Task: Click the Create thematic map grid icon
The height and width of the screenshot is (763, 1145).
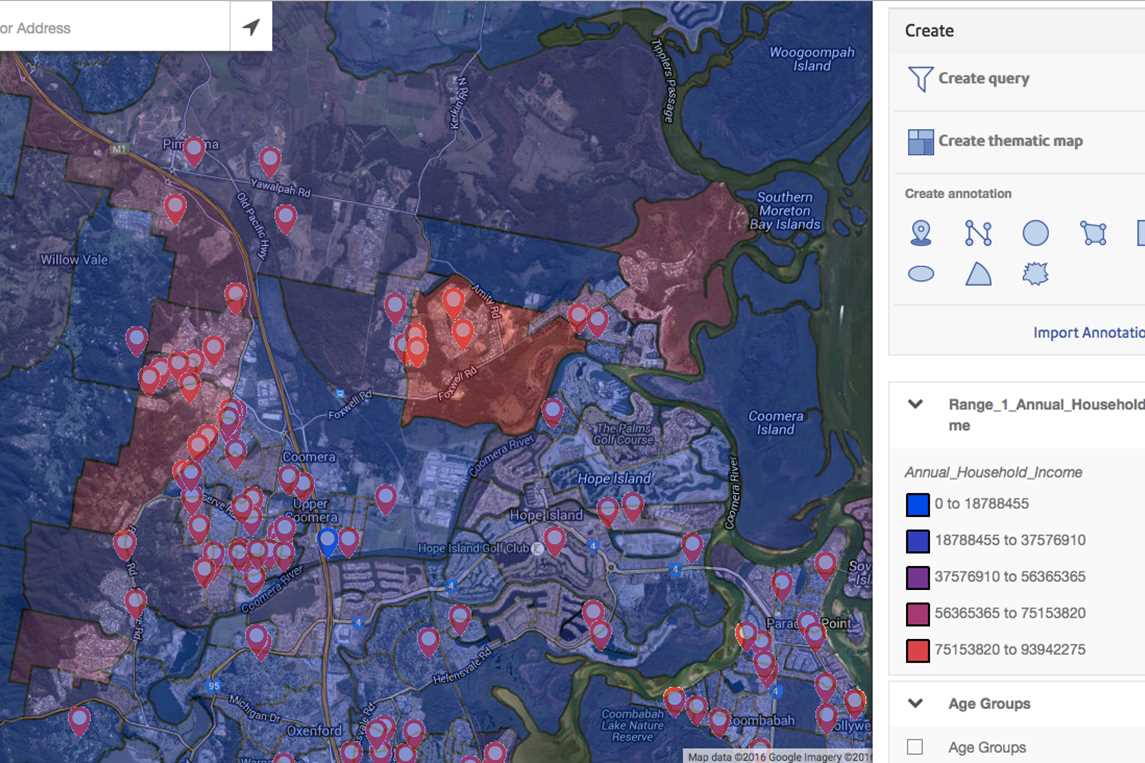Action: pyautogui.click(x=920, y=142)
